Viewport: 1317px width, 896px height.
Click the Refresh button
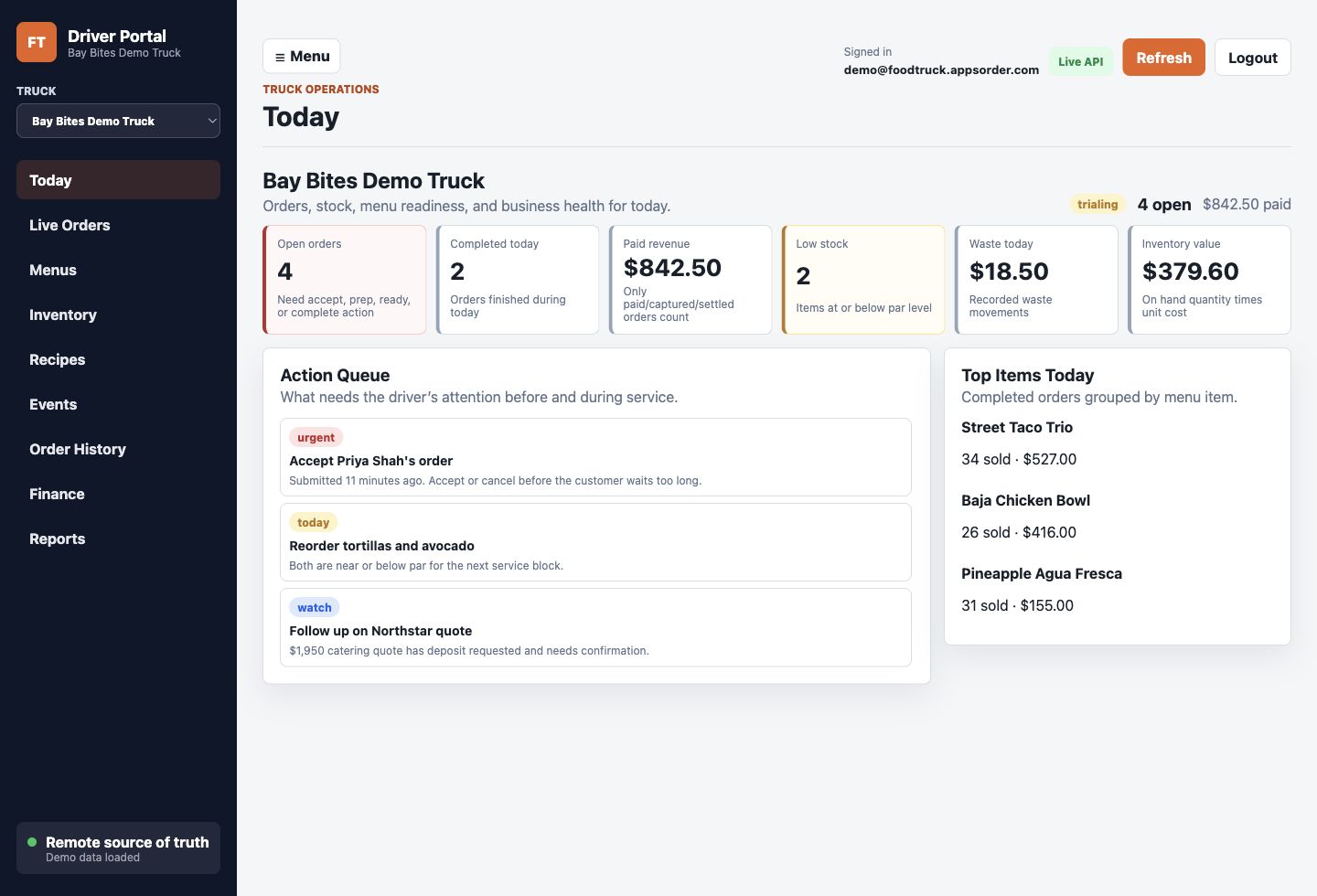pyautogui.click(x=1163, y=58)
